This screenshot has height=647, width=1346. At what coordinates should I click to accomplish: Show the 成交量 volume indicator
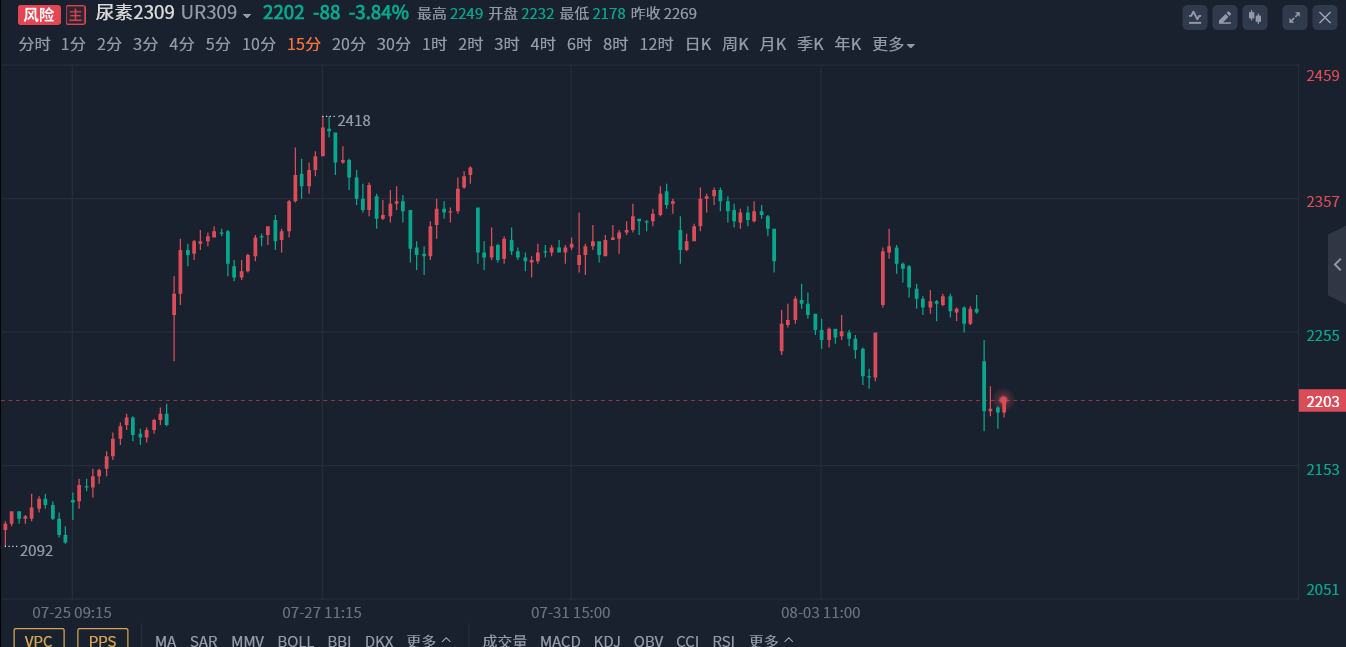(504, 640)
